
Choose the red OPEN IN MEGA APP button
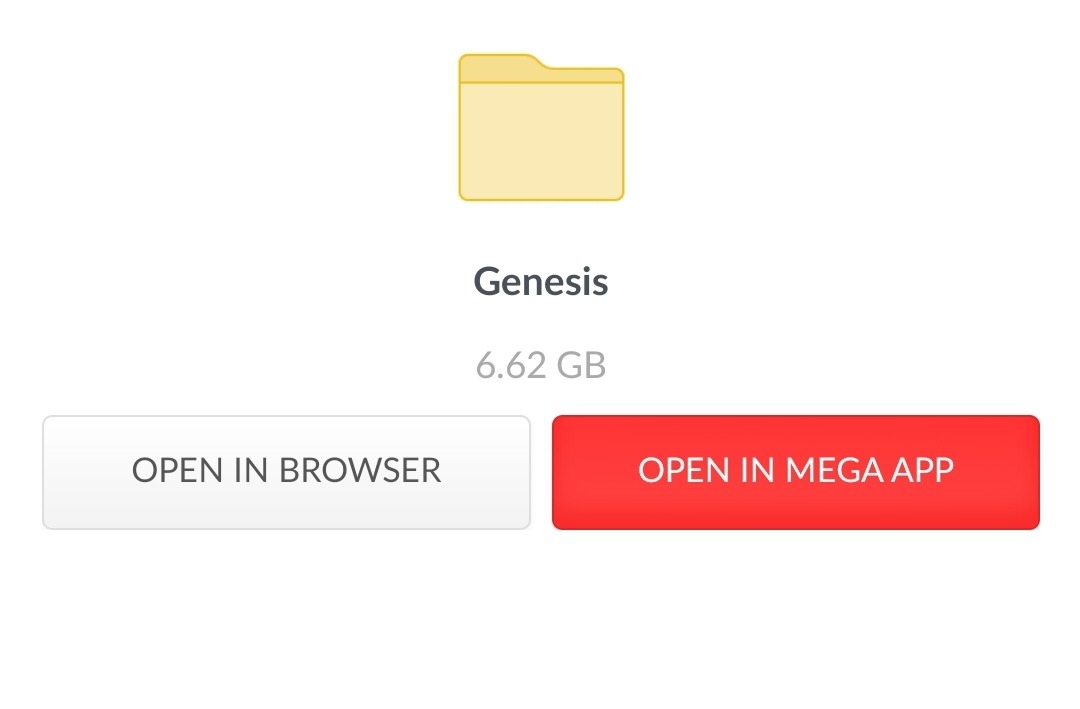796,472
